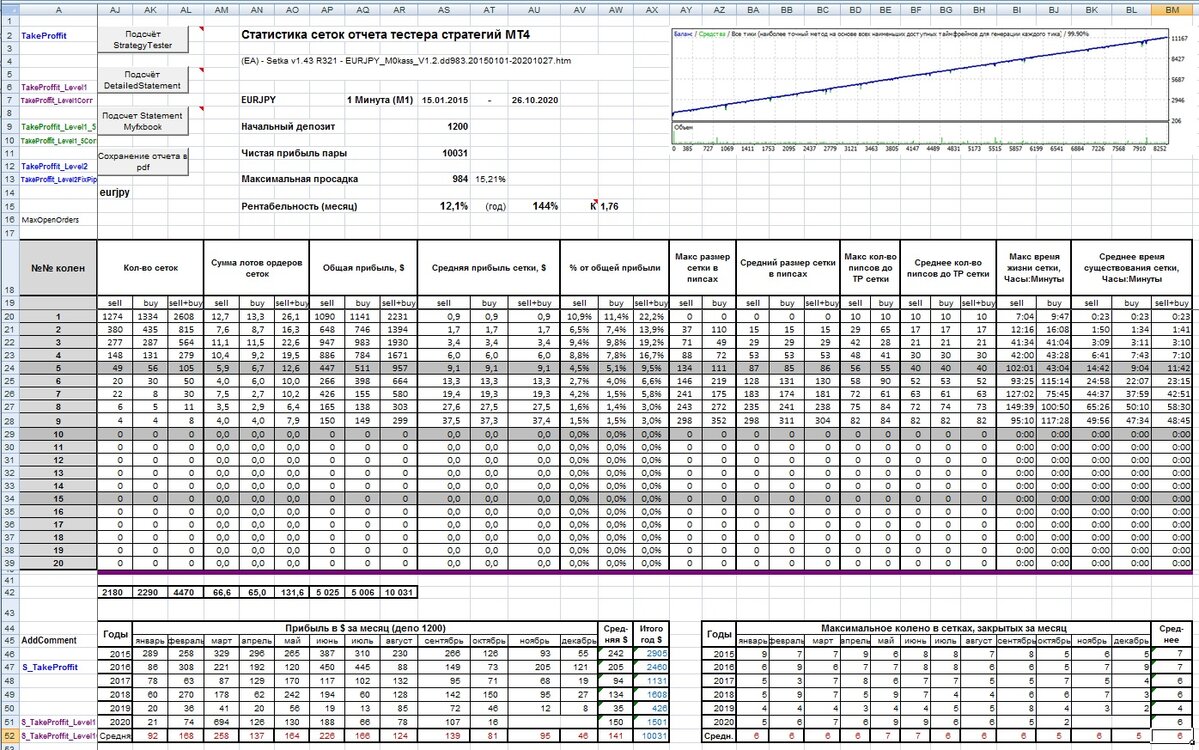Click the Общая прибыль, $ header
Screen dimensions: 1199x750
363,268
